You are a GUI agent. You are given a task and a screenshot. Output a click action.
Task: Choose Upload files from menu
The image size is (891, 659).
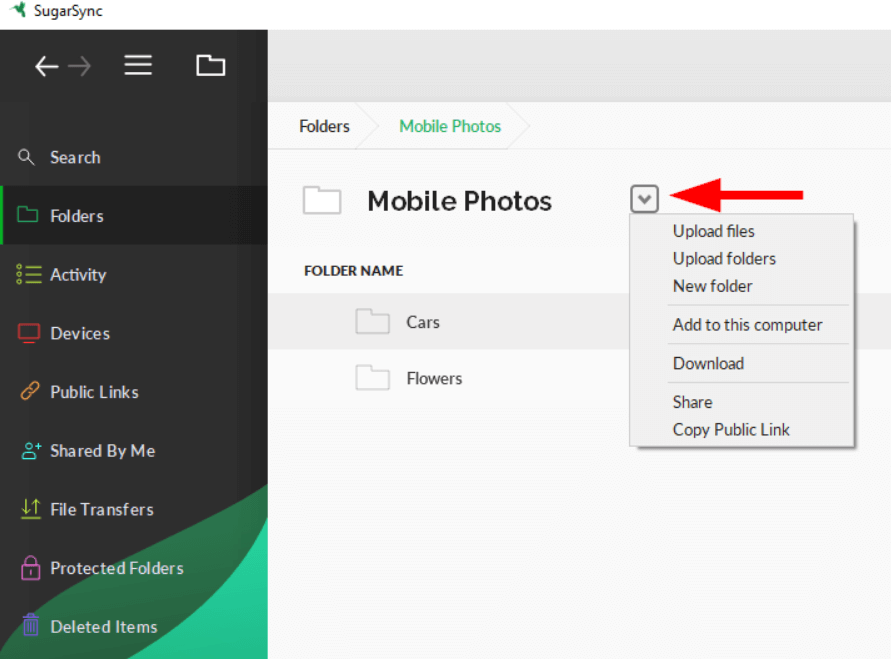(713, 231)
